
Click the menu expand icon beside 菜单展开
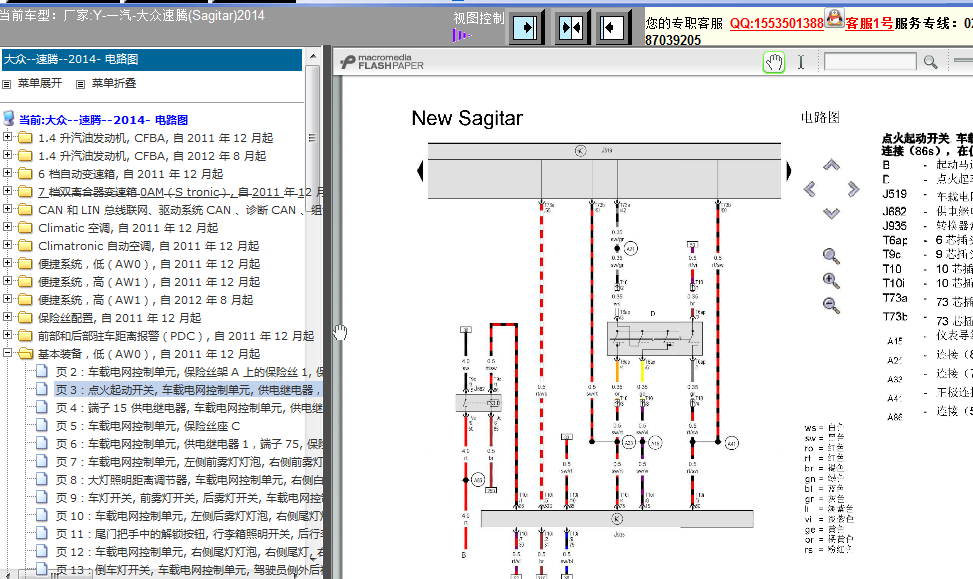point(6,84)
